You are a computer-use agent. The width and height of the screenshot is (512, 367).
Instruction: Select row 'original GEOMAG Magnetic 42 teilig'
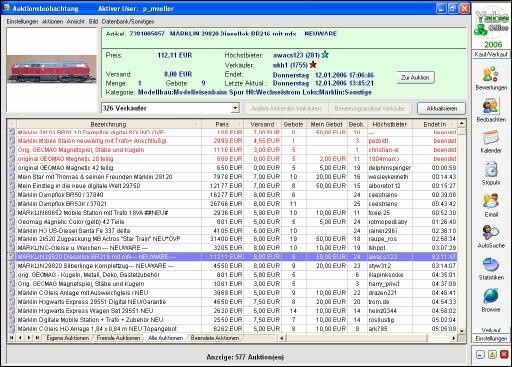click(232, 168)
